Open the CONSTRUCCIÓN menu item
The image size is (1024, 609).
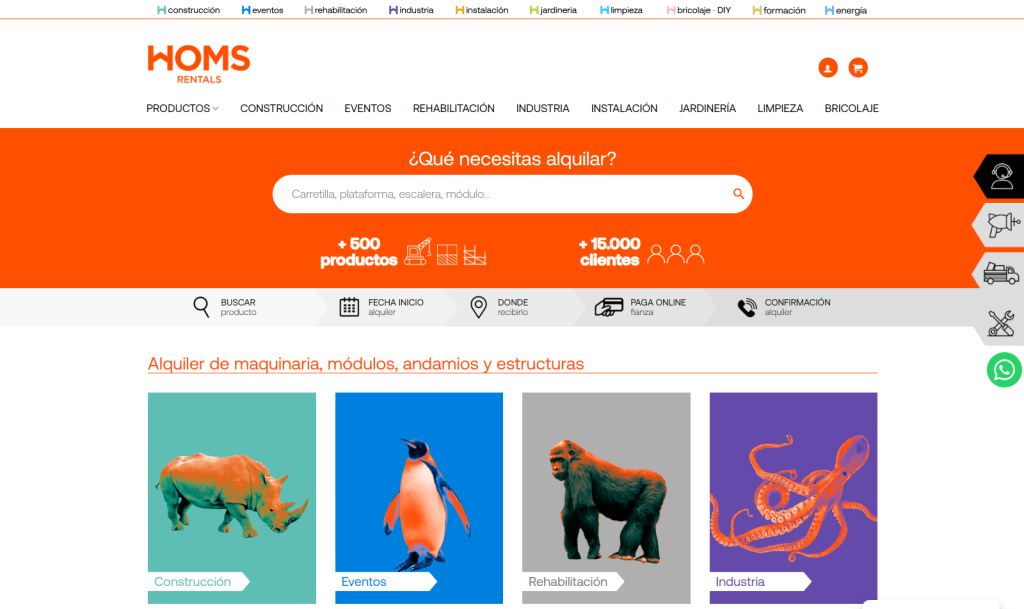[281, 108]
